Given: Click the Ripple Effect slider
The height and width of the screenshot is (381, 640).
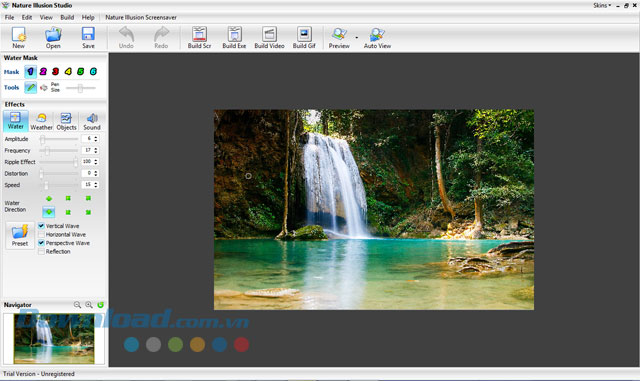Looking at the screenshot, I should click(59, 162).
